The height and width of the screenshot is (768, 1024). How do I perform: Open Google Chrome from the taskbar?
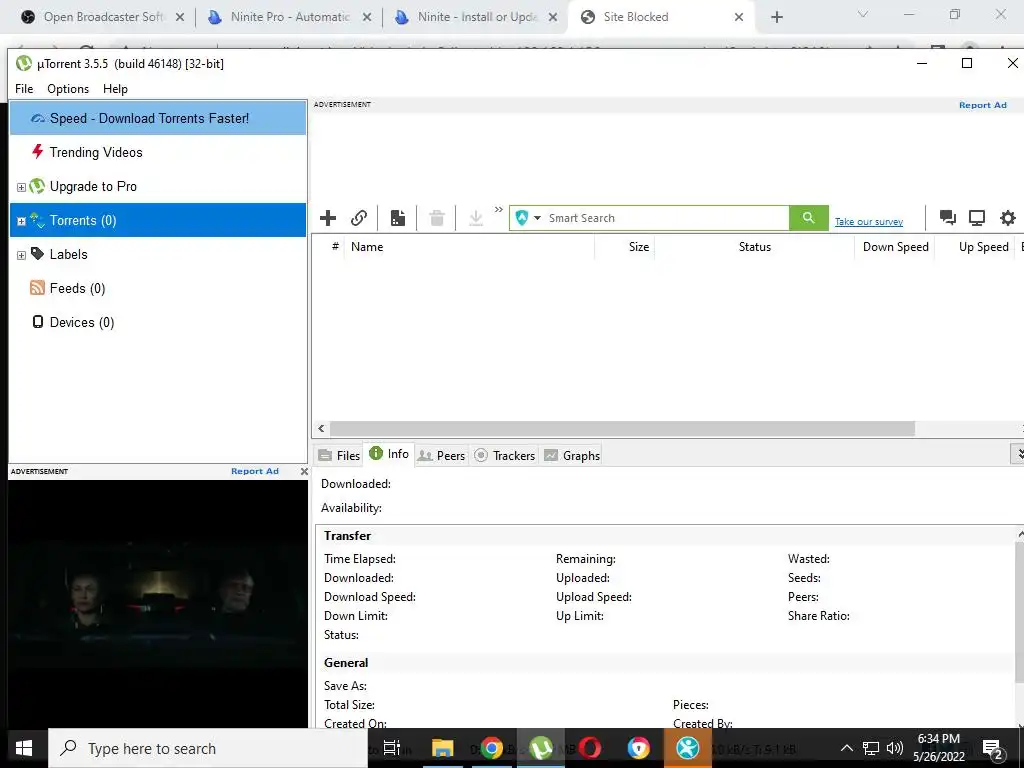click(491, 748)
